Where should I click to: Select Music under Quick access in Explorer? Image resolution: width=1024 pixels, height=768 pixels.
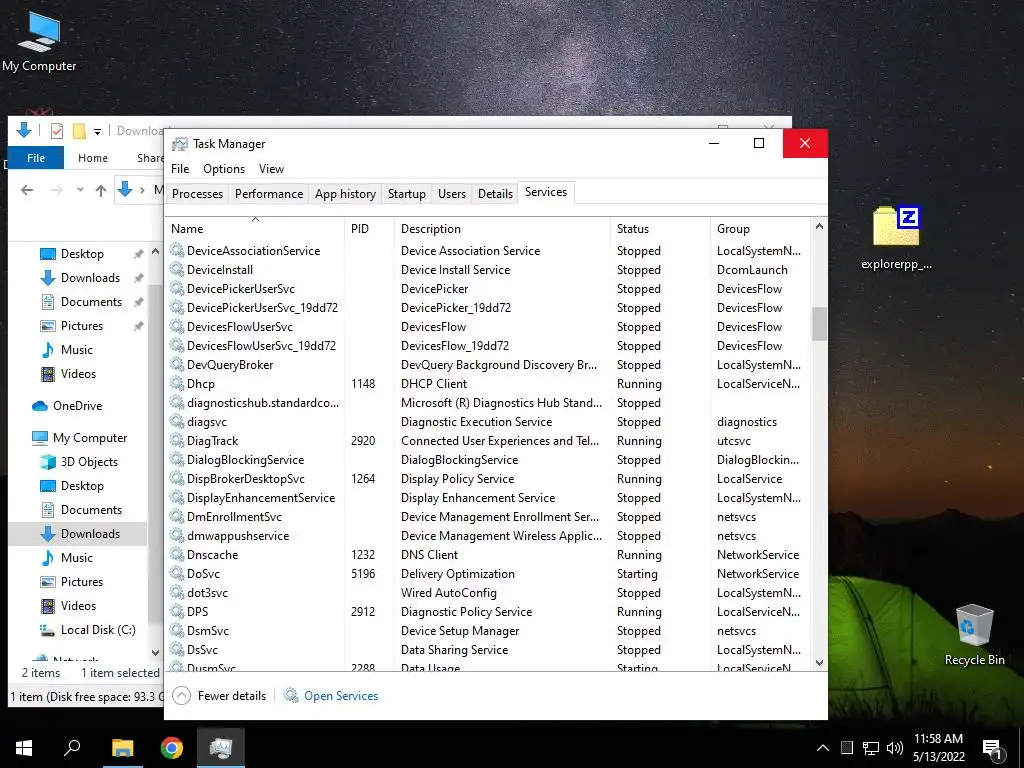[x=76, y=349]
